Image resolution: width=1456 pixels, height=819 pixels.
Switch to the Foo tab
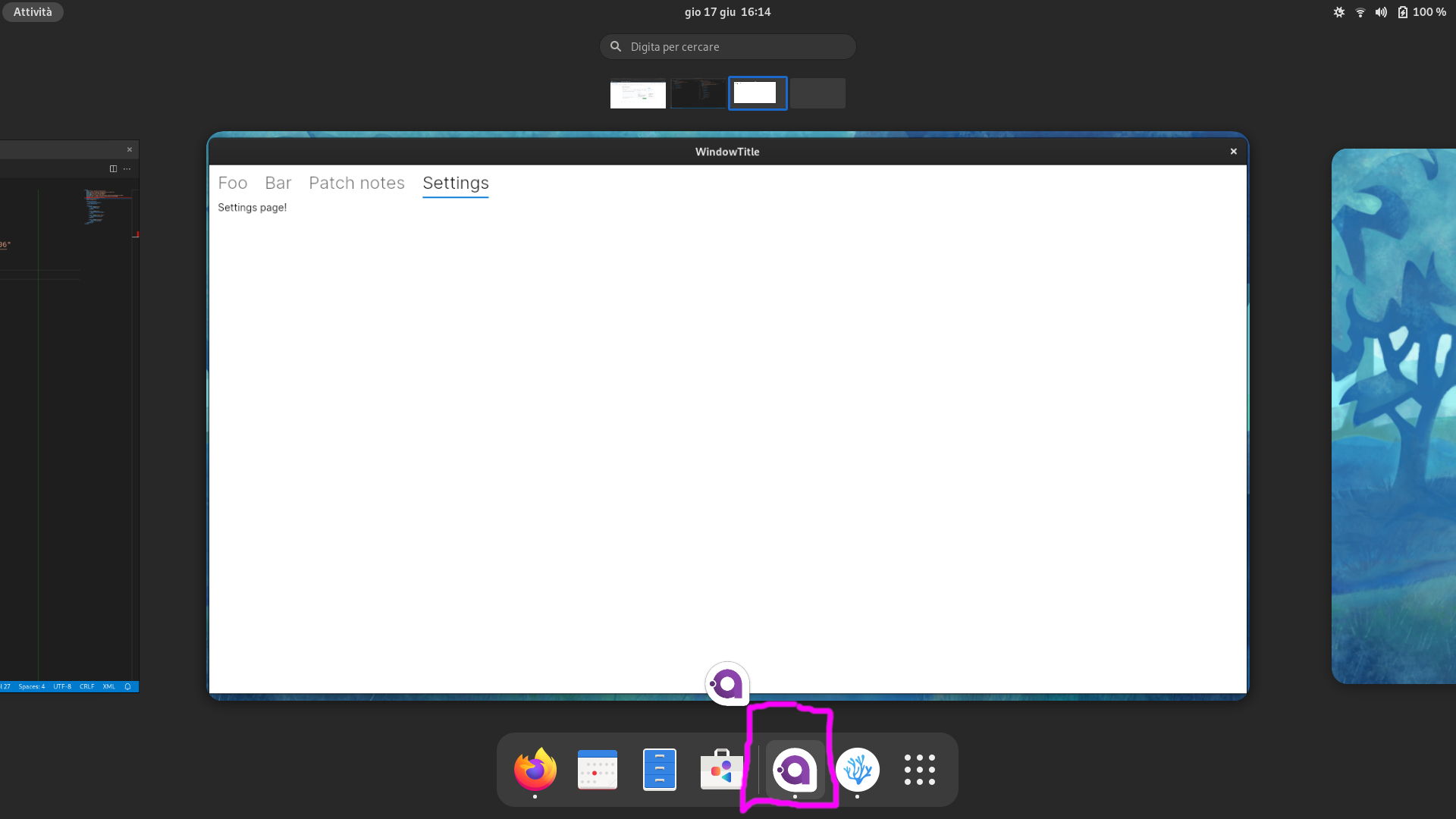[232, 183]
